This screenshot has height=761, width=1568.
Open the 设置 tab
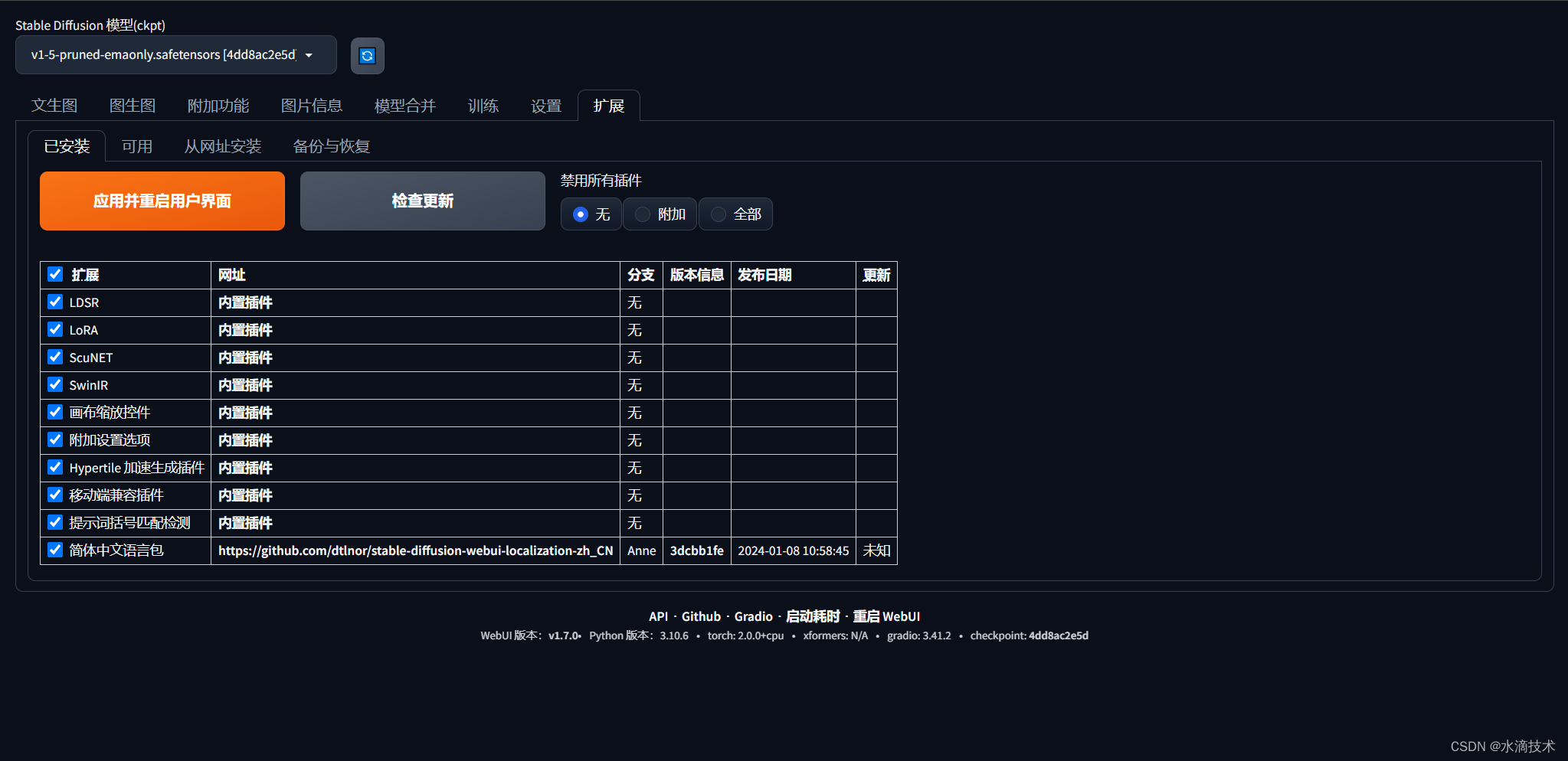coord(546,106)
